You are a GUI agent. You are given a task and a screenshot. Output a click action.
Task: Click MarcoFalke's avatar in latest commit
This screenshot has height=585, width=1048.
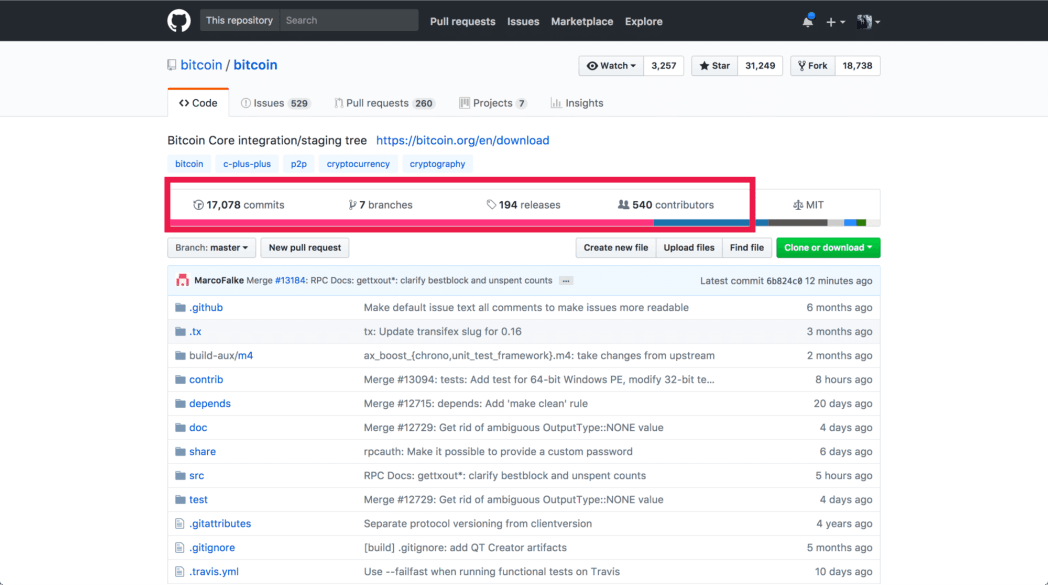[x=182, y=281]
